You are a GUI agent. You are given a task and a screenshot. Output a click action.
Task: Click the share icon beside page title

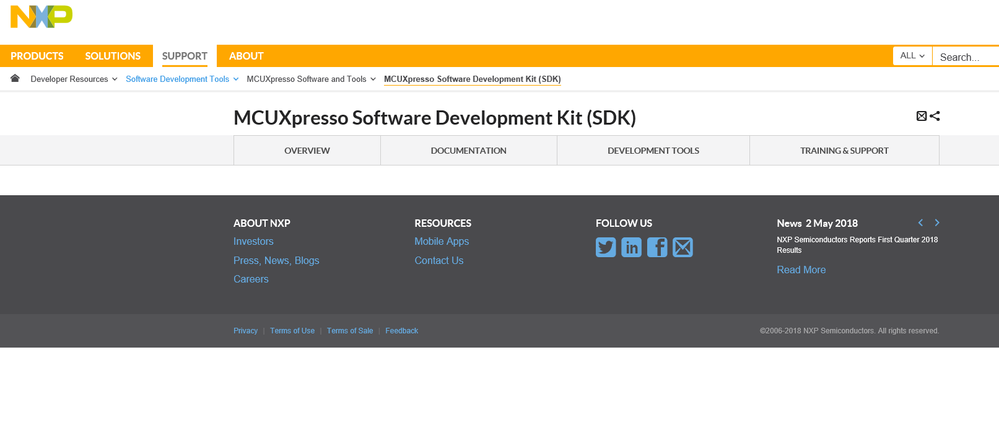(x=935, y=116)
